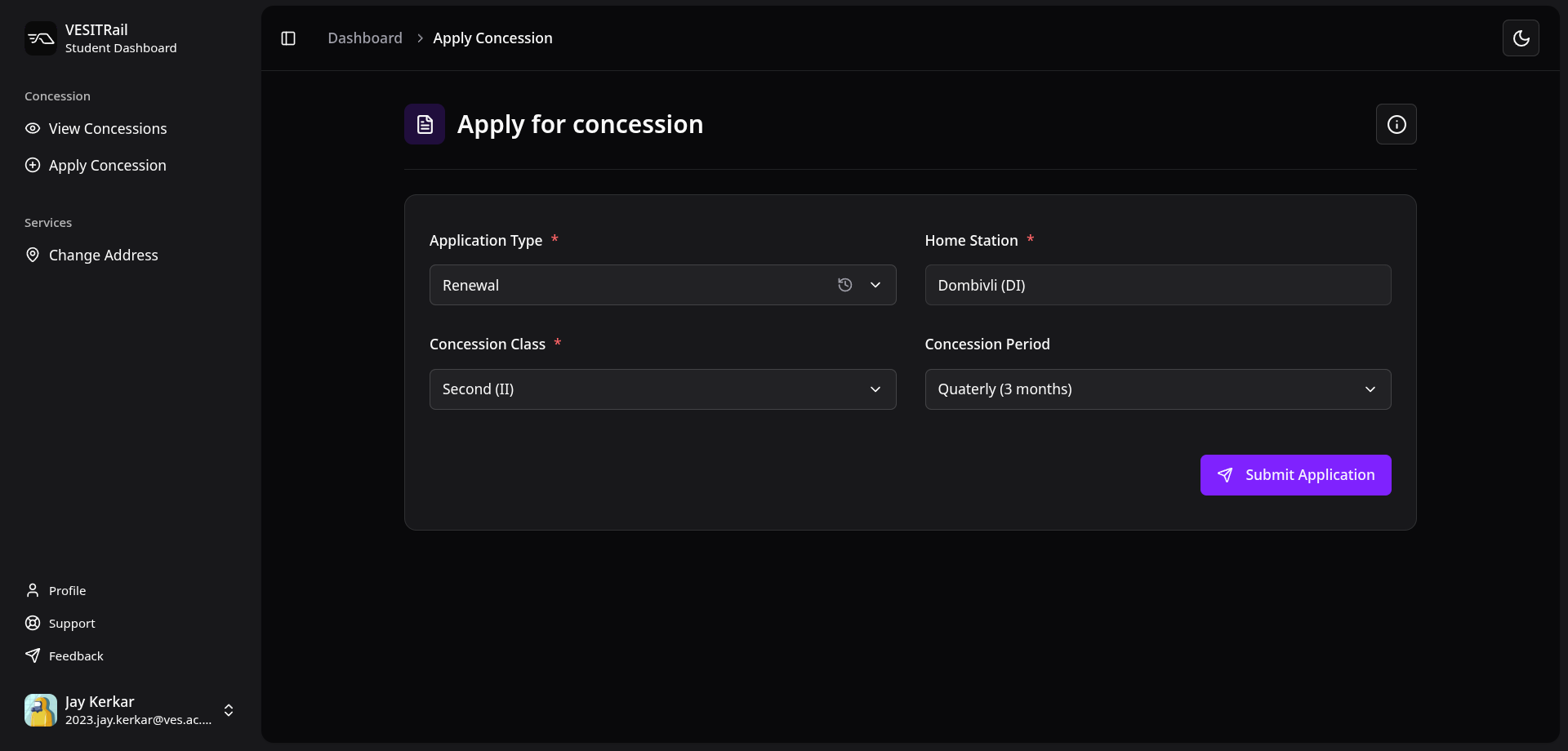The width and height of the screenshot is (1568, 751).
Task: Click the plus icon beside Apply Concession
Action: coord(32,165)
